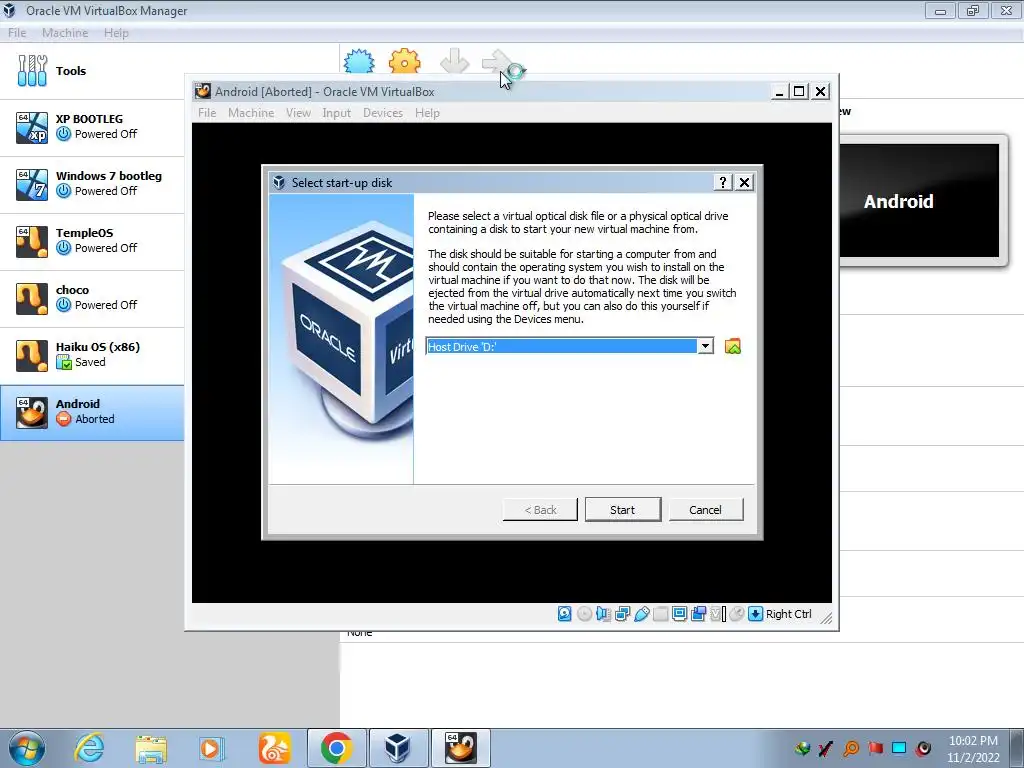The height and width of the screenshot is (768, 1024).
Task: Open Machine menu in VirtualBox Manager
Action: [65, 33]
